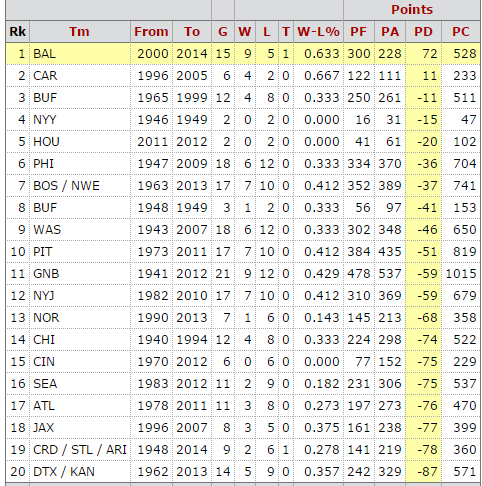This screenshot has height=486, width=482.
Task: Sort by the G games column header
Action: coord(223,32)
